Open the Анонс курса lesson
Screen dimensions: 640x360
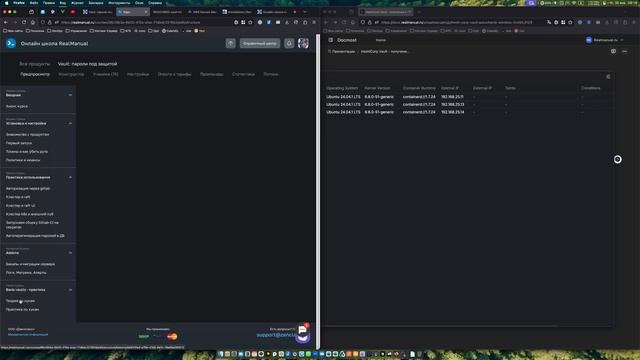tap(17, 106)
